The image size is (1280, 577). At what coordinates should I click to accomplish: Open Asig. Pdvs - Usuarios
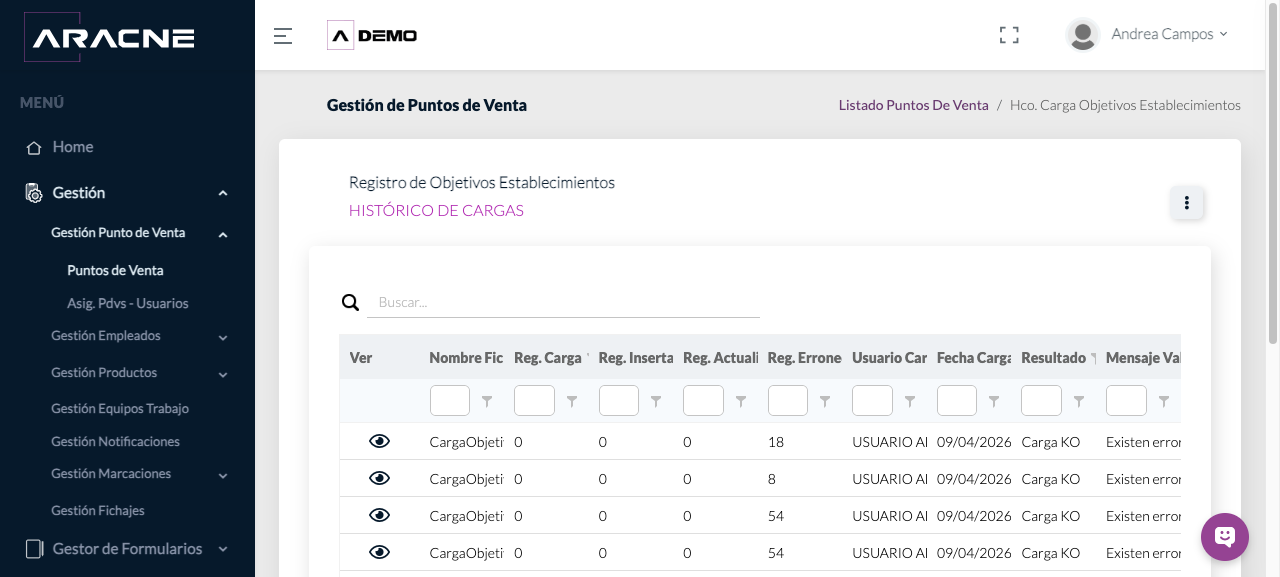click(x=128, y=303)
